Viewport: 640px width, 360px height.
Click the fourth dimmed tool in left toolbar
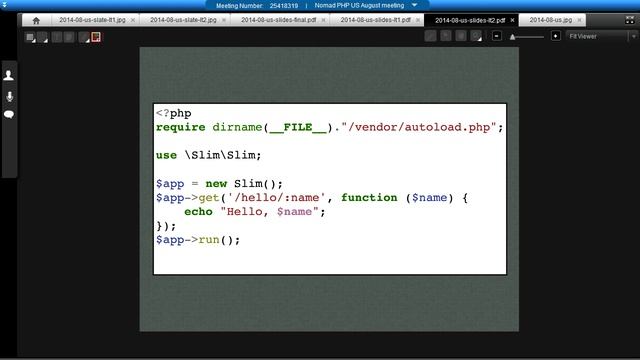coord(69,38)
